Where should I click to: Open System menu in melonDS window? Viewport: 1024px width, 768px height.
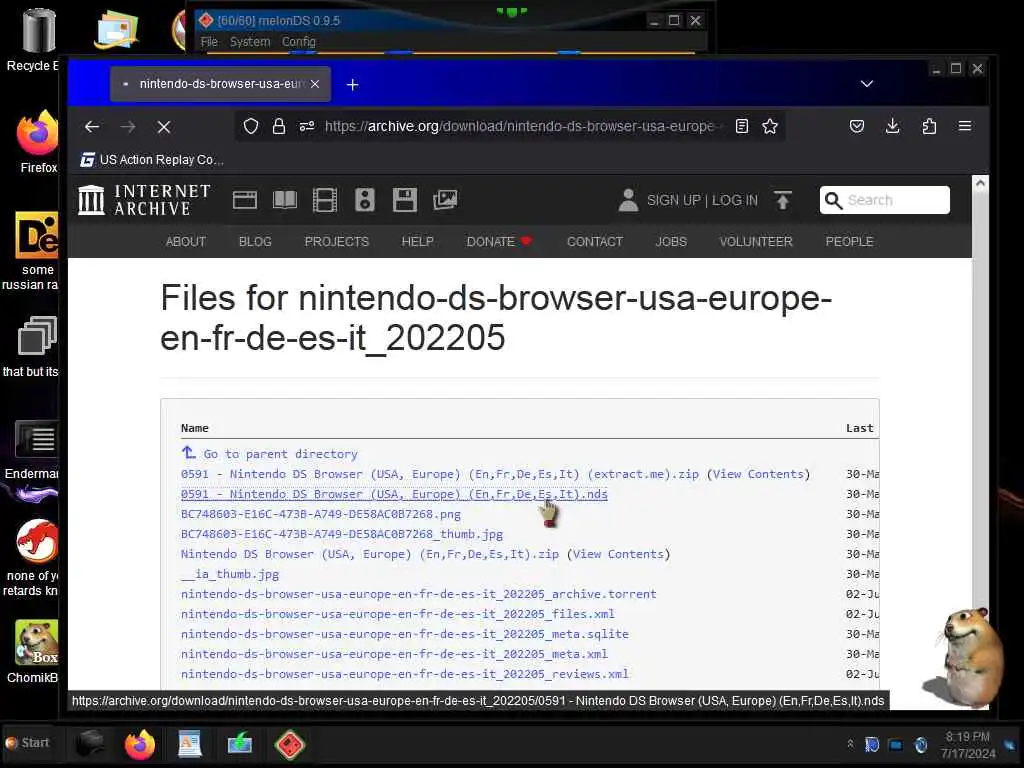[249, 42]
